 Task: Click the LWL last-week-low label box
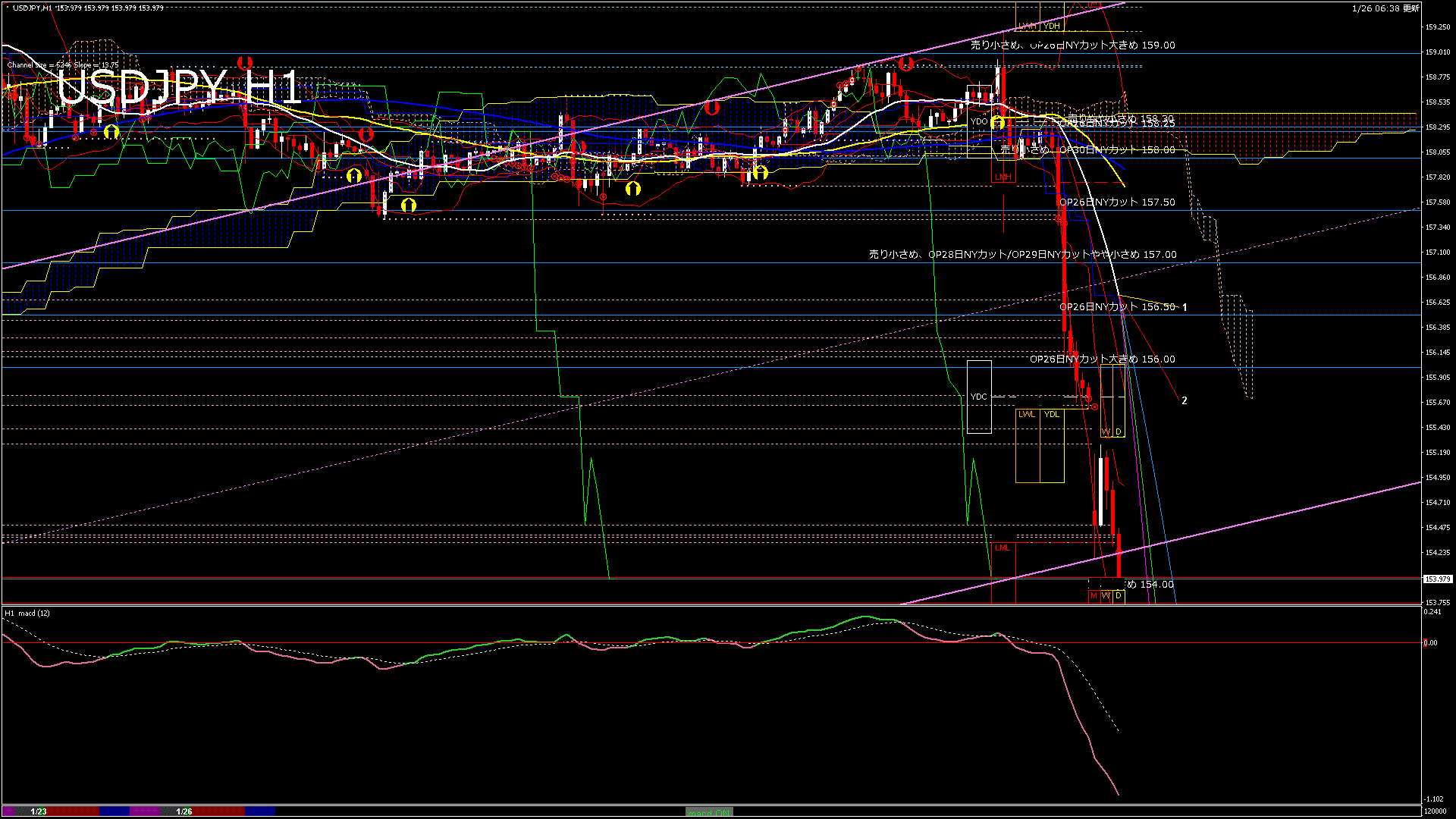[1027, 414]
